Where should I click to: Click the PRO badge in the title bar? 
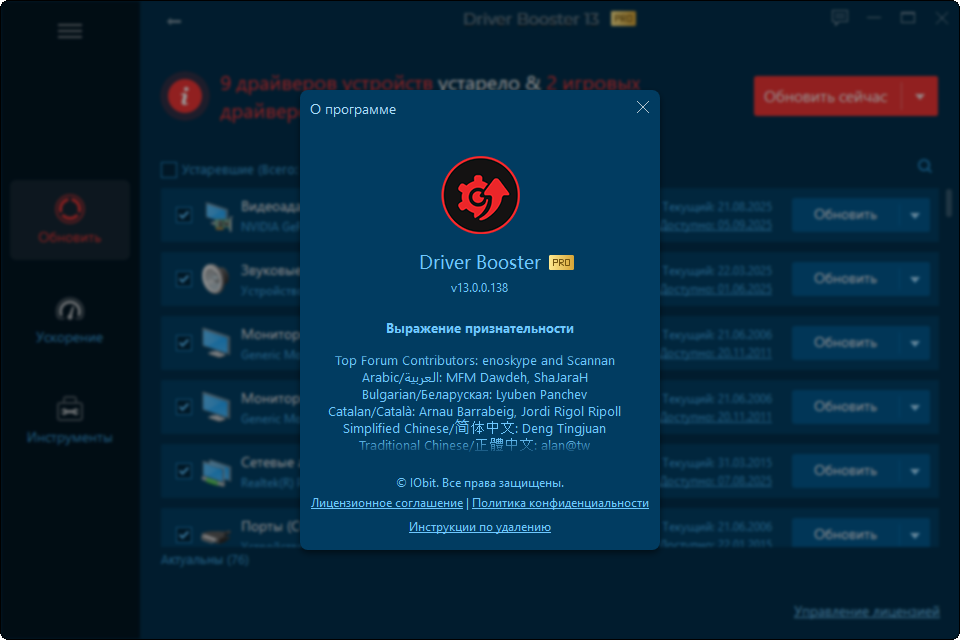tap(623, 19)
